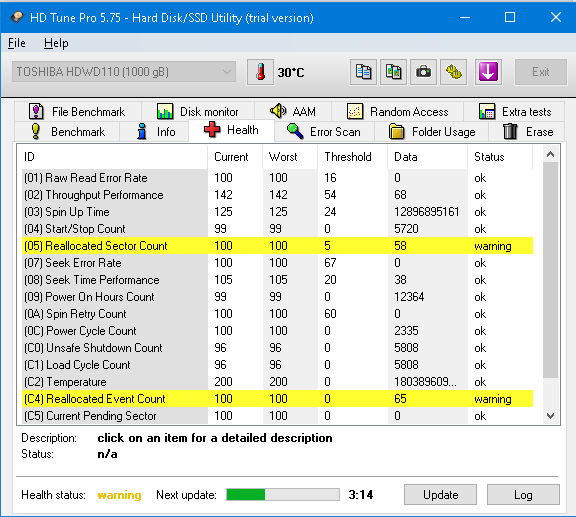Select Spin Up Time row

point(277,212)
